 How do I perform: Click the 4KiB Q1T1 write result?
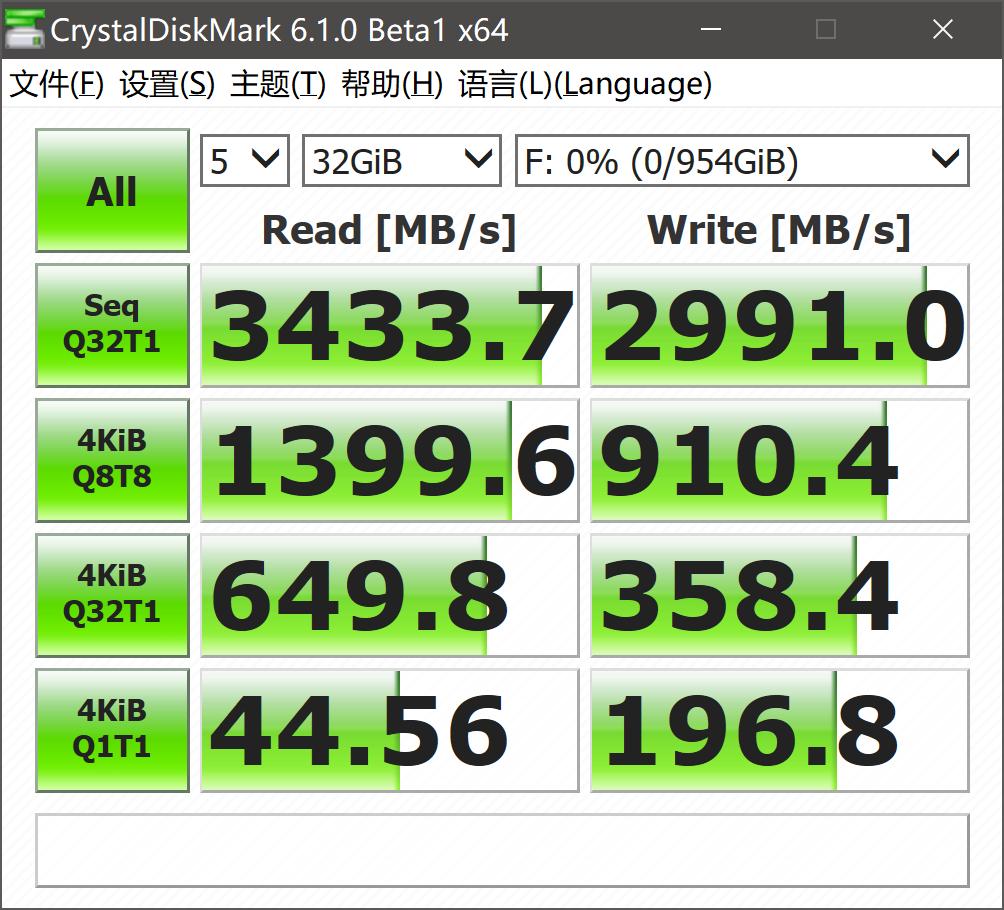point(779,729)
